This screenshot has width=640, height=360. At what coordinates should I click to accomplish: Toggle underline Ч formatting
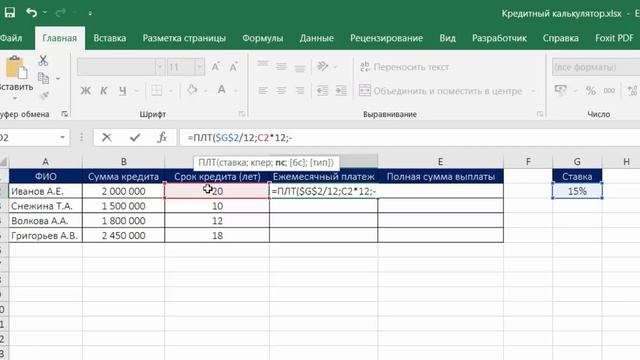[122, 91]
